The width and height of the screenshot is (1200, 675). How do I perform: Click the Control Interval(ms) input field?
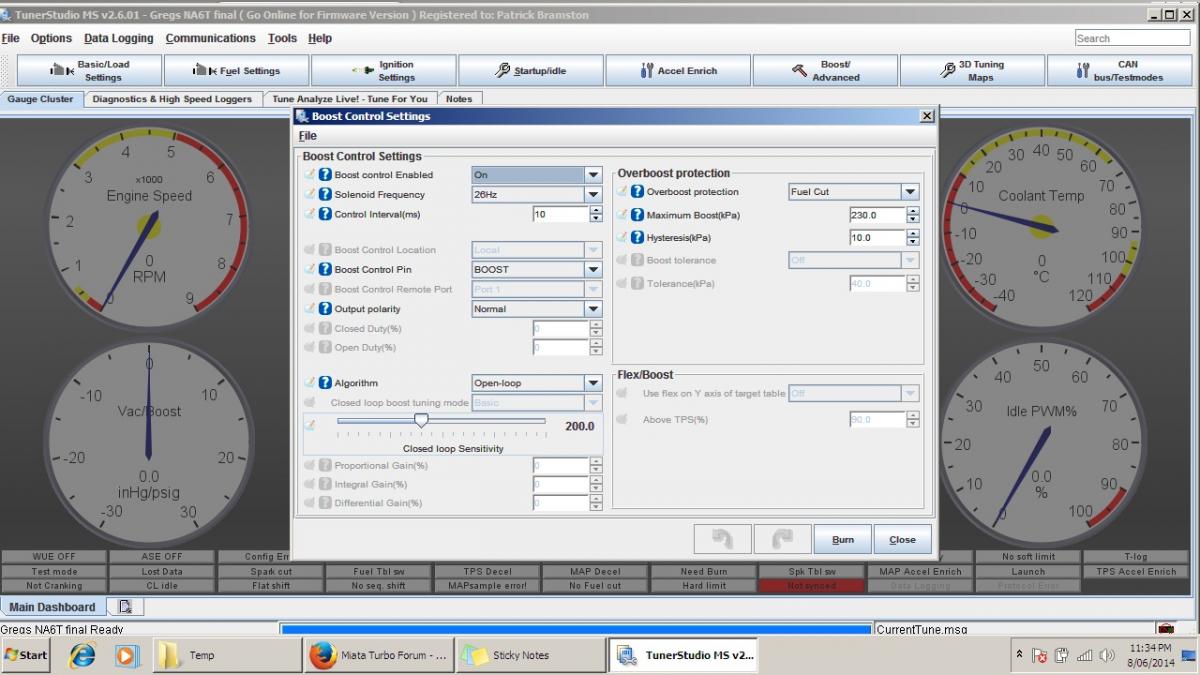point(560,214)
